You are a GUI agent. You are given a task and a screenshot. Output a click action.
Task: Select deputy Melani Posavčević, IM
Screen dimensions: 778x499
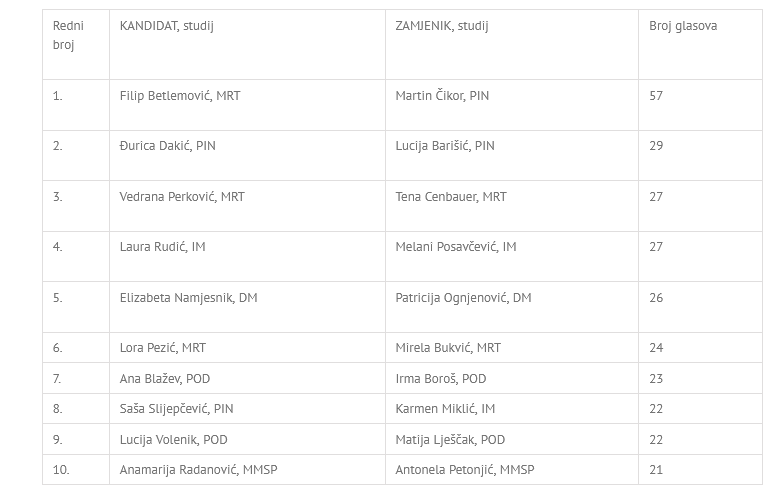(456, 247)
